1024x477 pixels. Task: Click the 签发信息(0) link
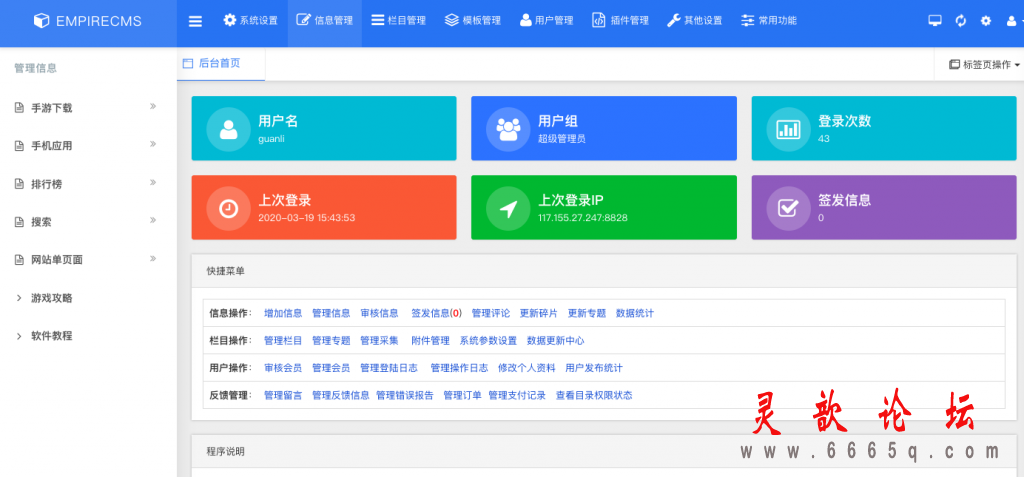point(436,313)
